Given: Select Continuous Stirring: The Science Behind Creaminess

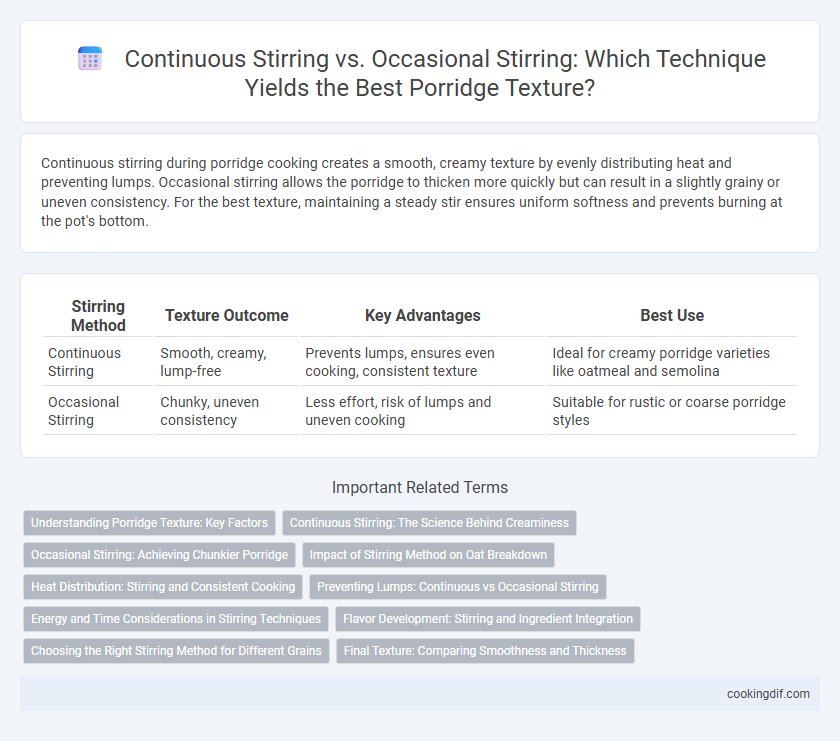Looking at the screenshot, I should coord(429,523).
